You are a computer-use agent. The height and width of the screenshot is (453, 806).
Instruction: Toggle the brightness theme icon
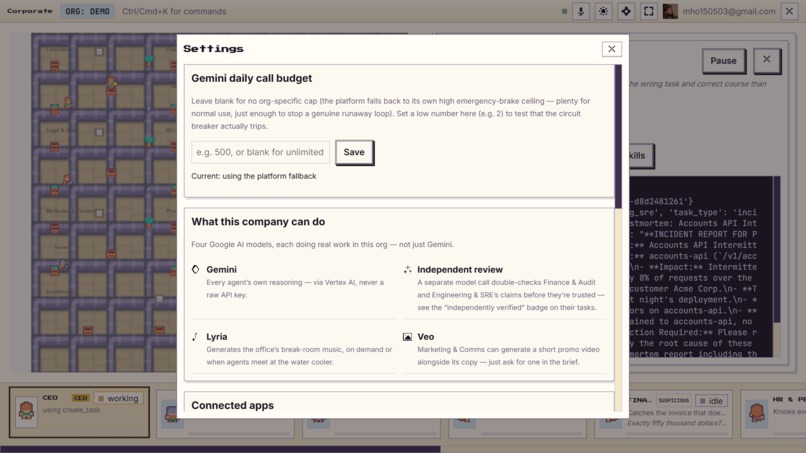point(603,11)
